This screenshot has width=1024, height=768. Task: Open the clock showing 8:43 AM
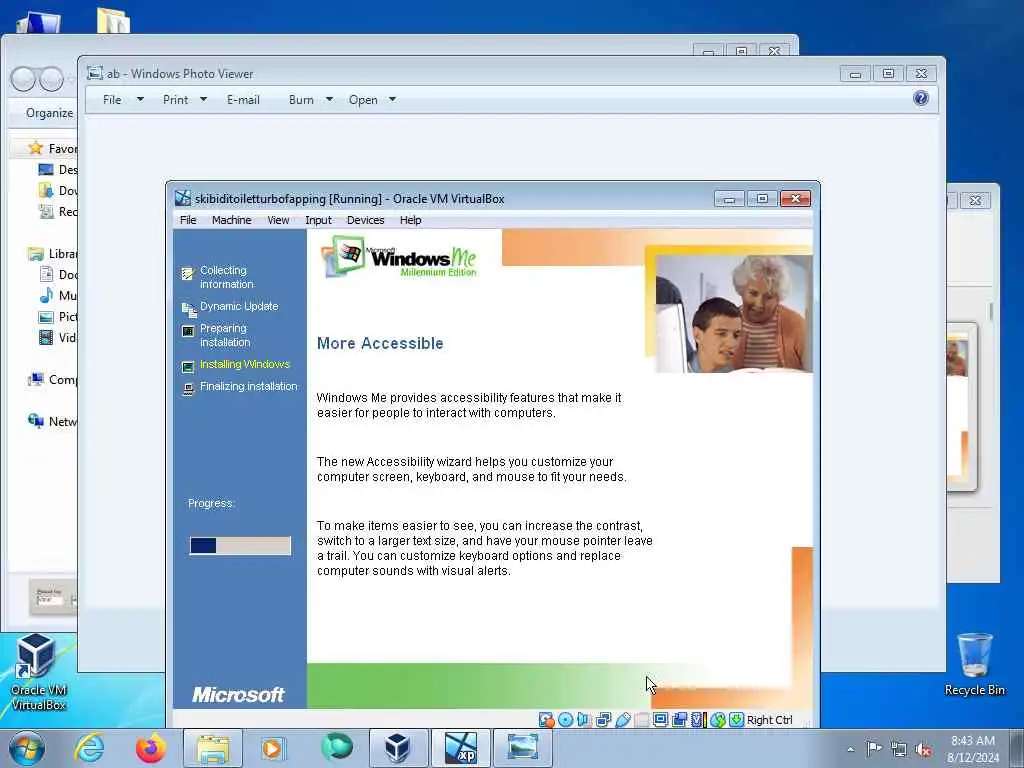[x=972, y=748]
